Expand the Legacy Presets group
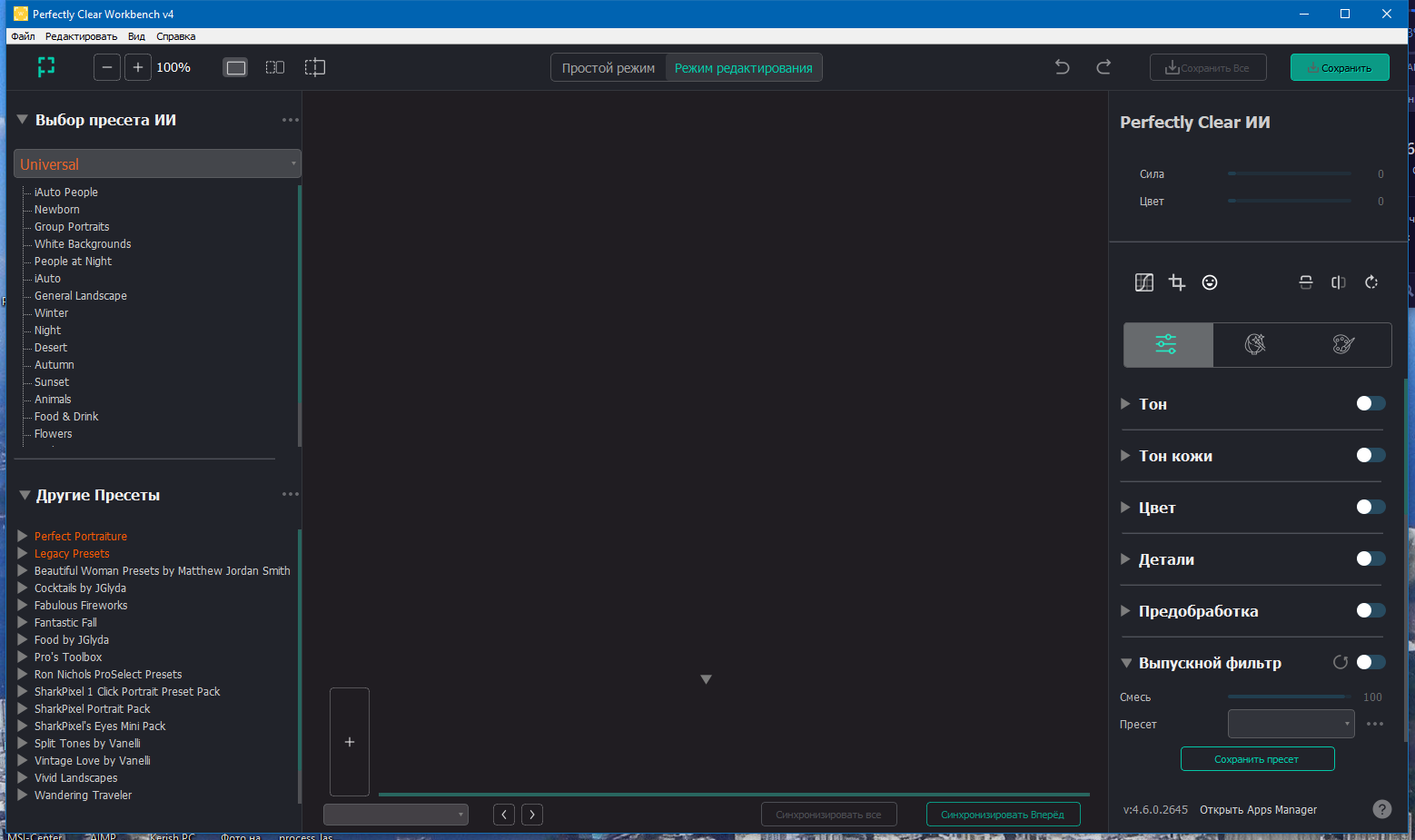The height and width of the screenshot is (840, 1415). point(23,553)
